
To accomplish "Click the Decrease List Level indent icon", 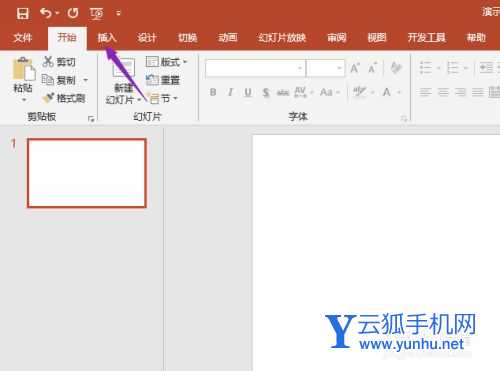I will [x=486, y=68].
